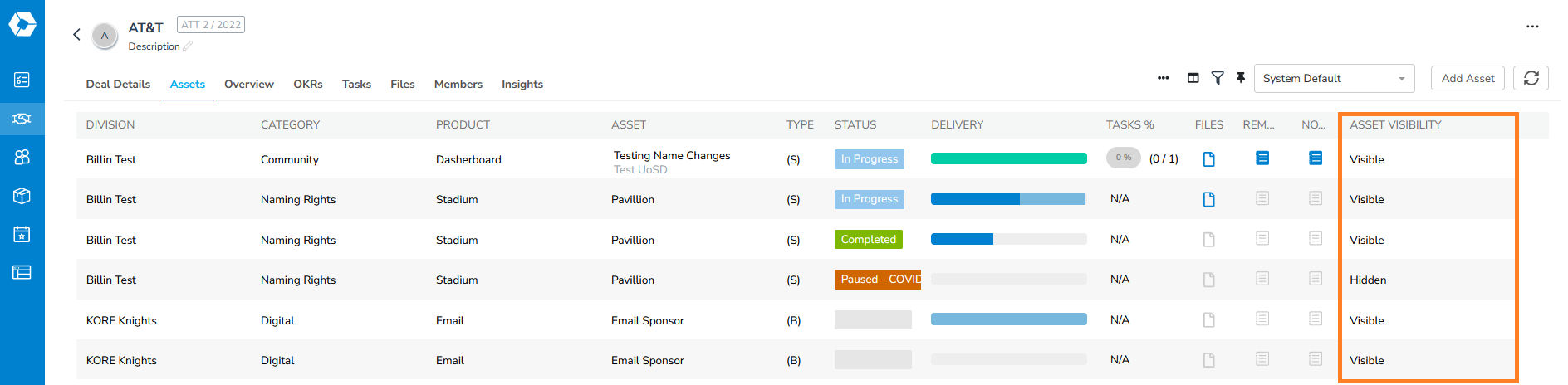Image resolution: width=1568 pixels, height=385 pixels.
Task: Open reminders icon for the second In Progress Pavillion row
Action: [1262, 198]
